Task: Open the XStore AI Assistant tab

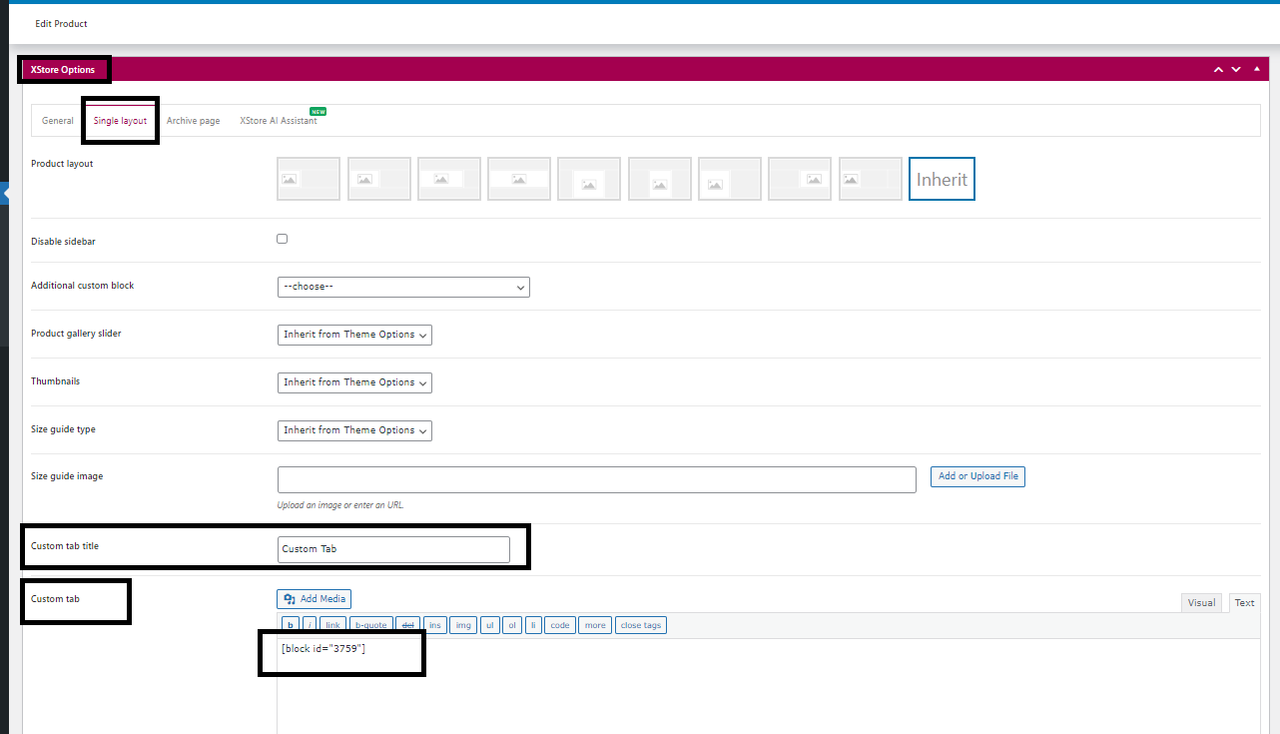Action: (278, 121)
